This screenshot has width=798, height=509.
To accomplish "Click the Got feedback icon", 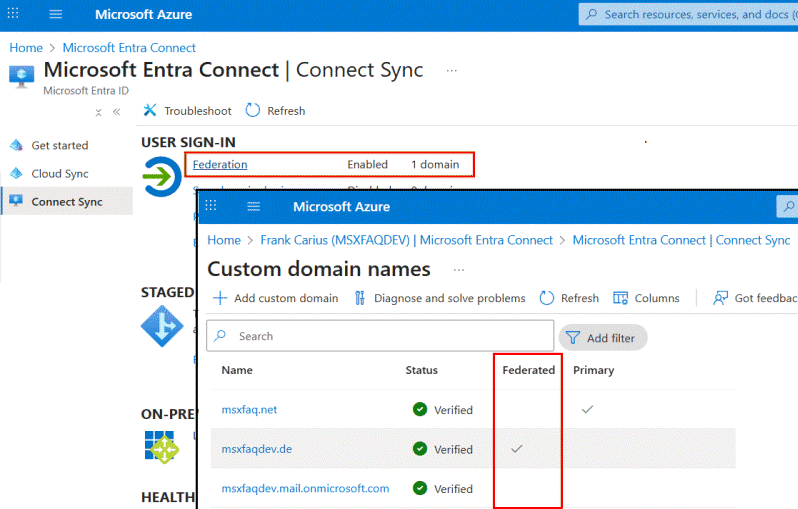I will click(720, 298).
